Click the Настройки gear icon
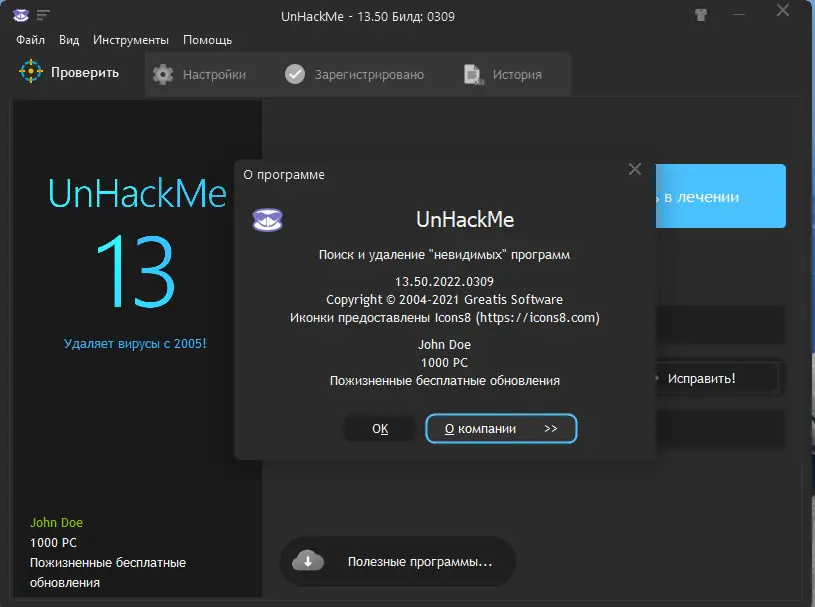The image size is (815, 607). 163,74
